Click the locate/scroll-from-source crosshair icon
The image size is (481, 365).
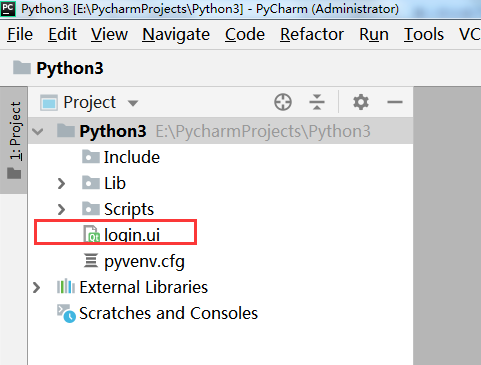(x=283, y=102)
